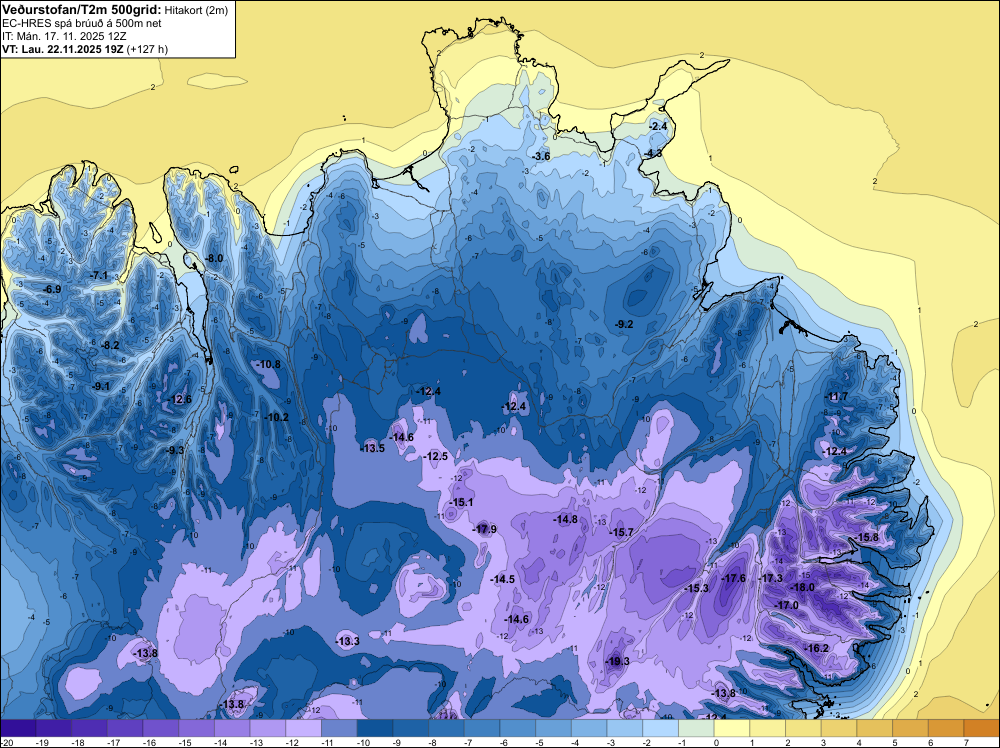The image size is (1000, 748).
Task: Click the -10.2 temperature label
Action: 277,418
